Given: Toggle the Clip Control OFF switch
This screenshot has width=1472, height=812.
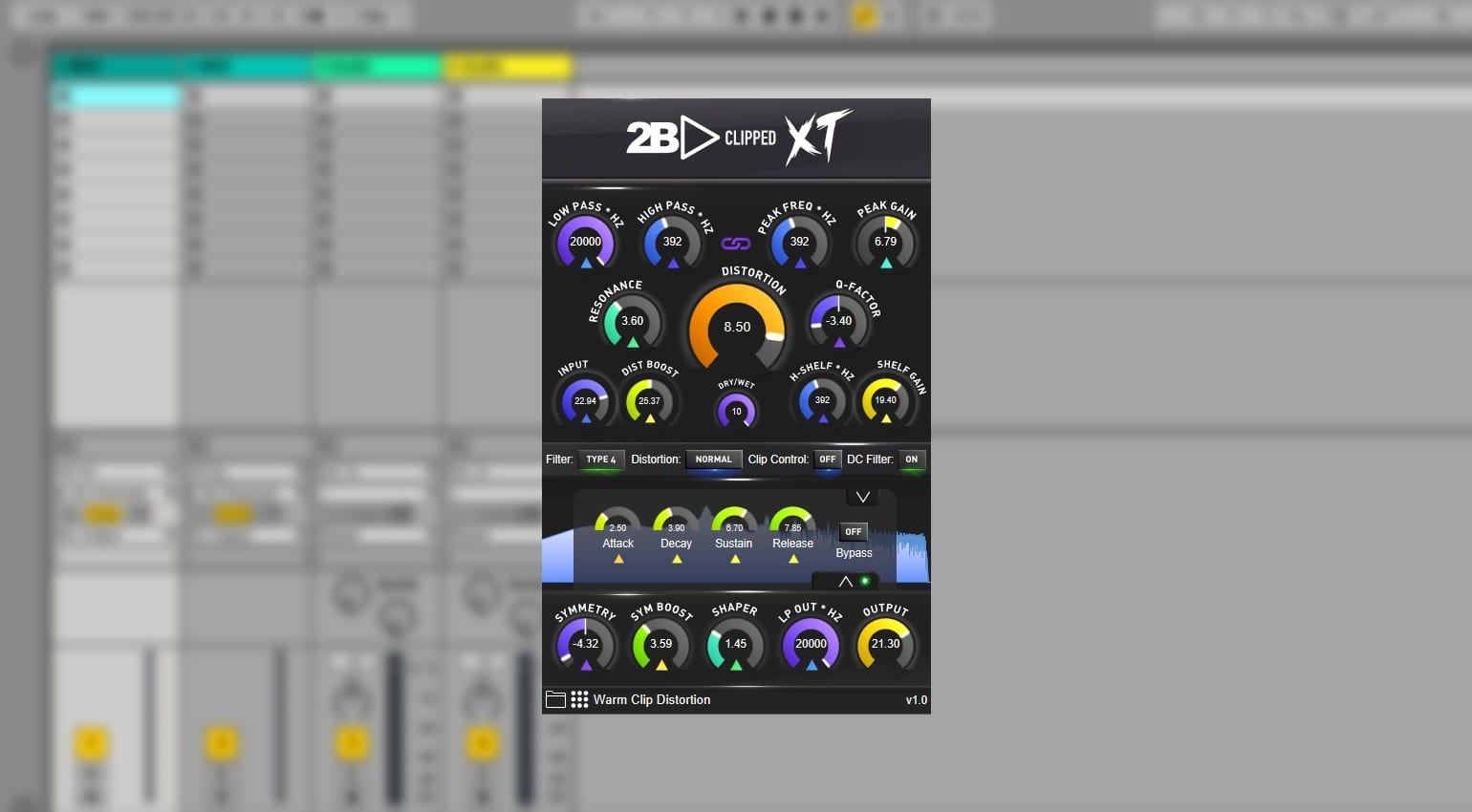Looking at the screenshot, I should click(x=828, y=459).
